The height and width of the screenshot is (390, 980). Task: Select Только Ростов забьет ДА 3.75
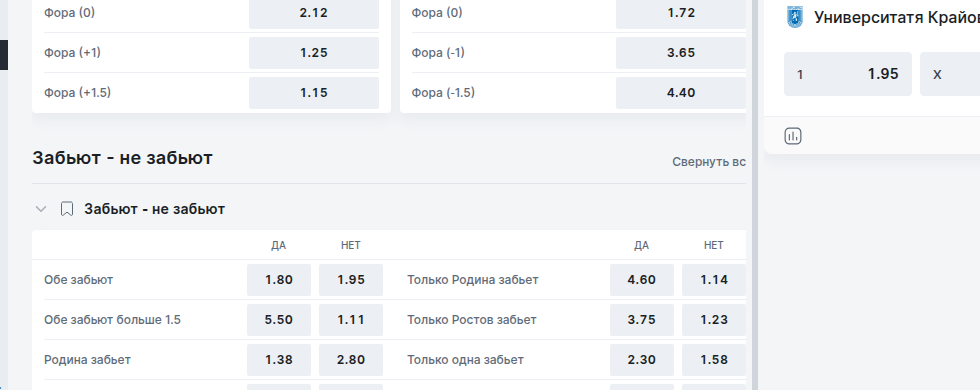point(642,320)
